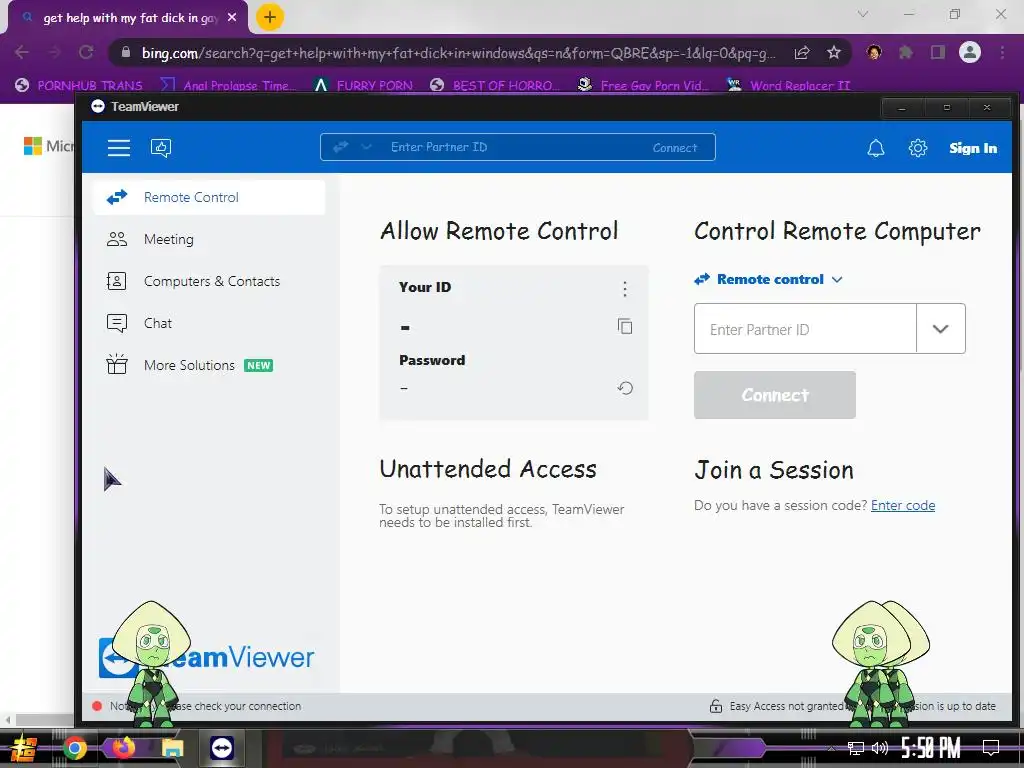This screenshot has height=768, width=1024.
Task: Close the current Chrome tab
Action: click(232, 18)
